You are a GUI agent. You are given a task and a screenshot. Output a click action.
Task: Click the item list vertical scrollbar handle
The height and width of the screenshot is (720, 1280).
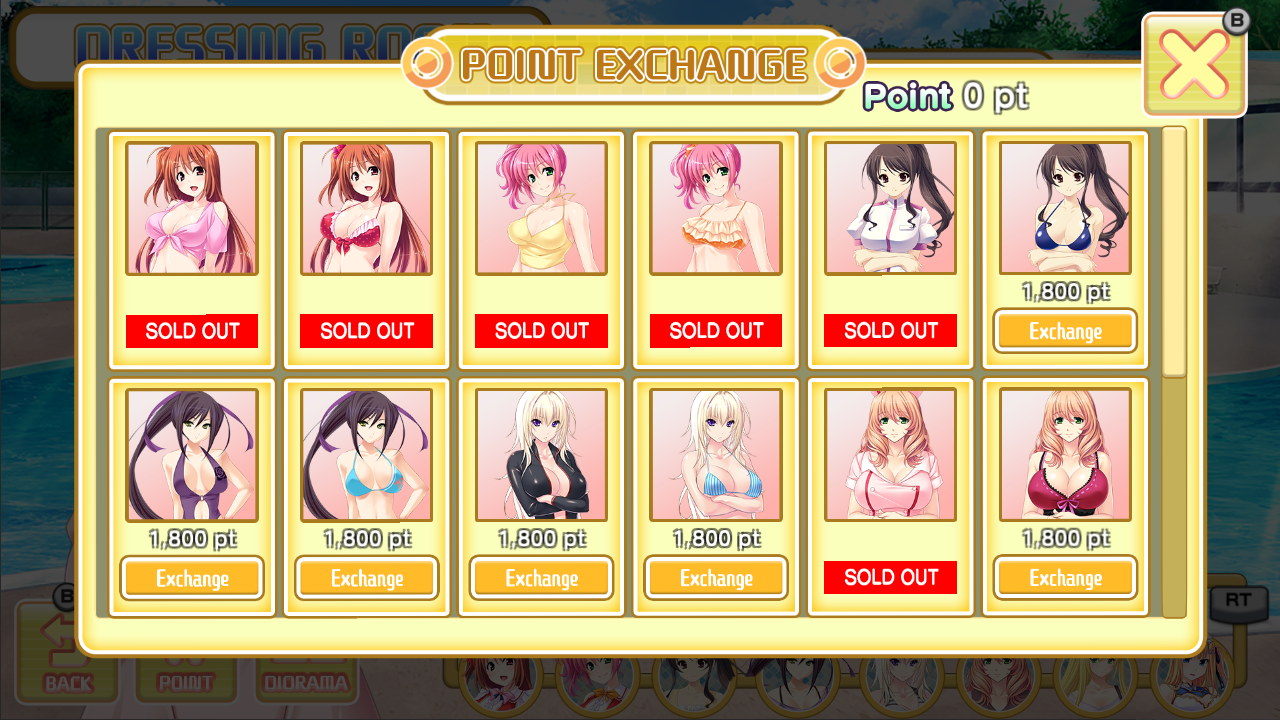click(x=1174, y=252)
